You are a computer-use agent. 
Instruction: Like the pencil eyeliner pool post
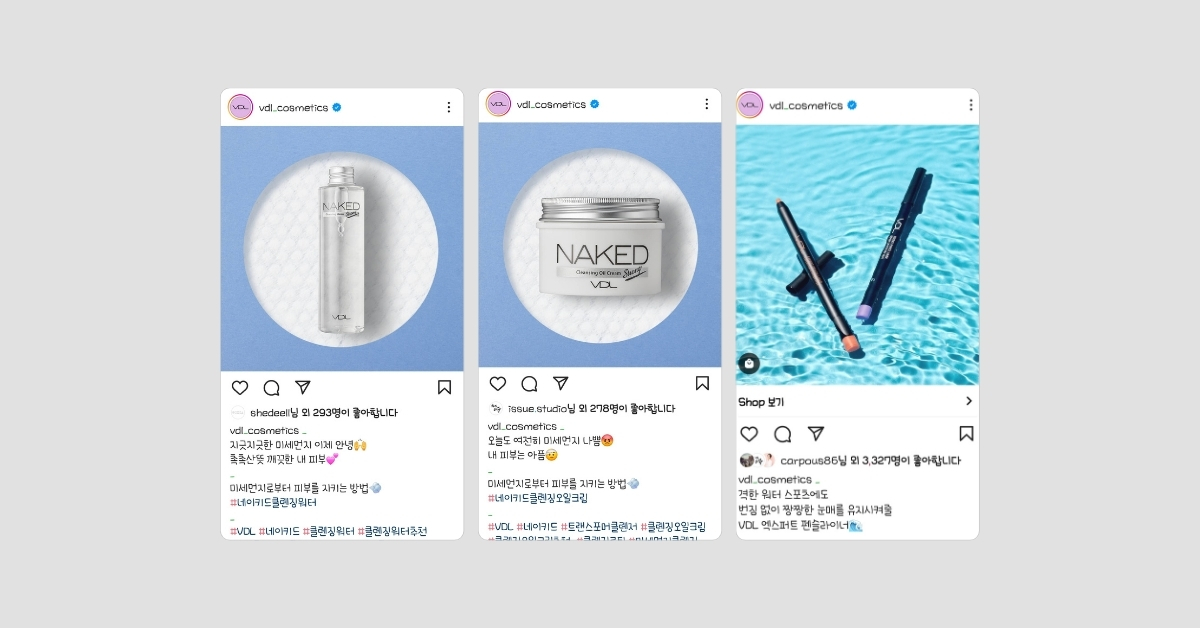(749, 434)
